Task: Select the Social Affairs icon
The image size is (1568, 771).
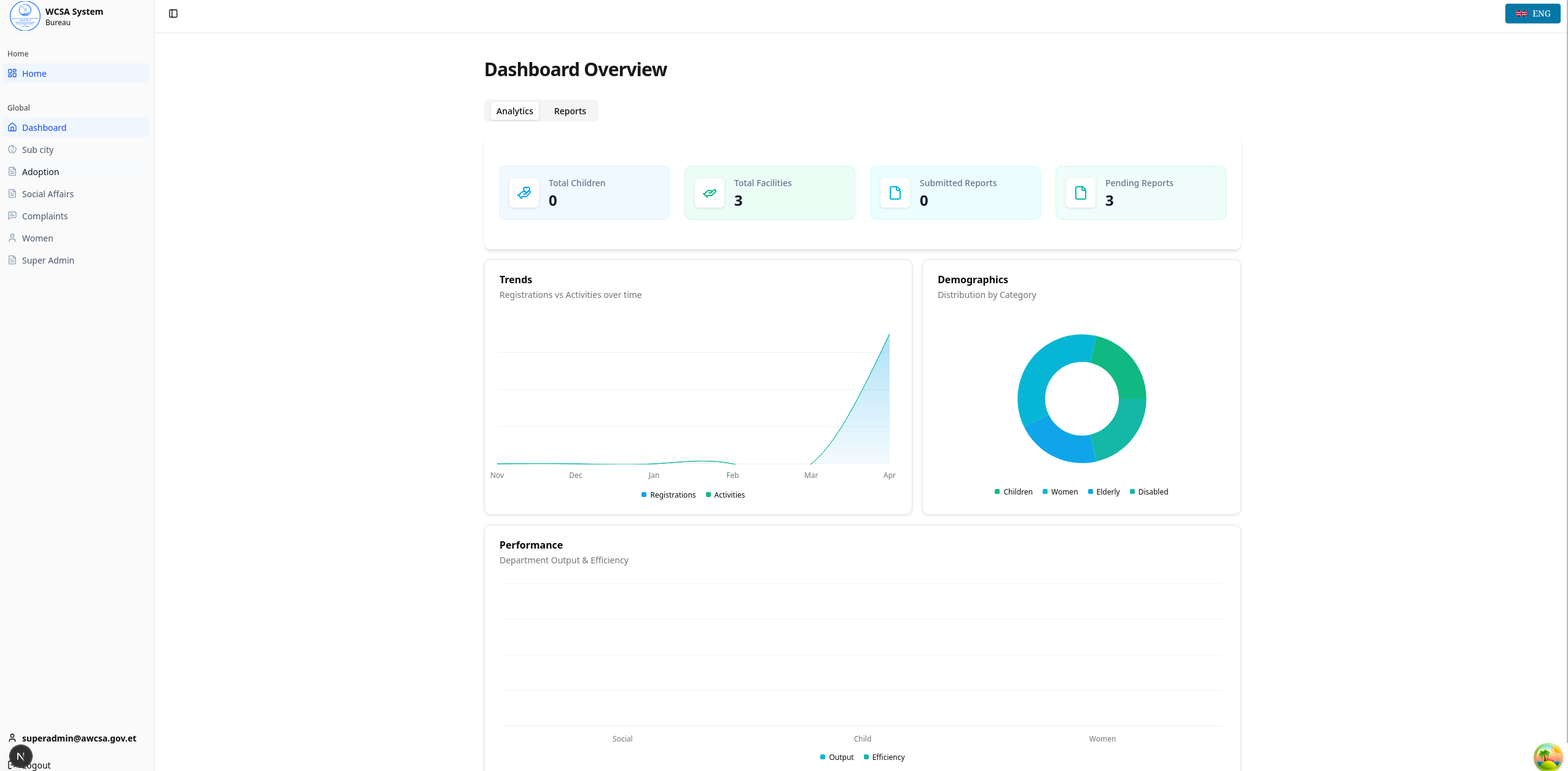Action: 13,194
